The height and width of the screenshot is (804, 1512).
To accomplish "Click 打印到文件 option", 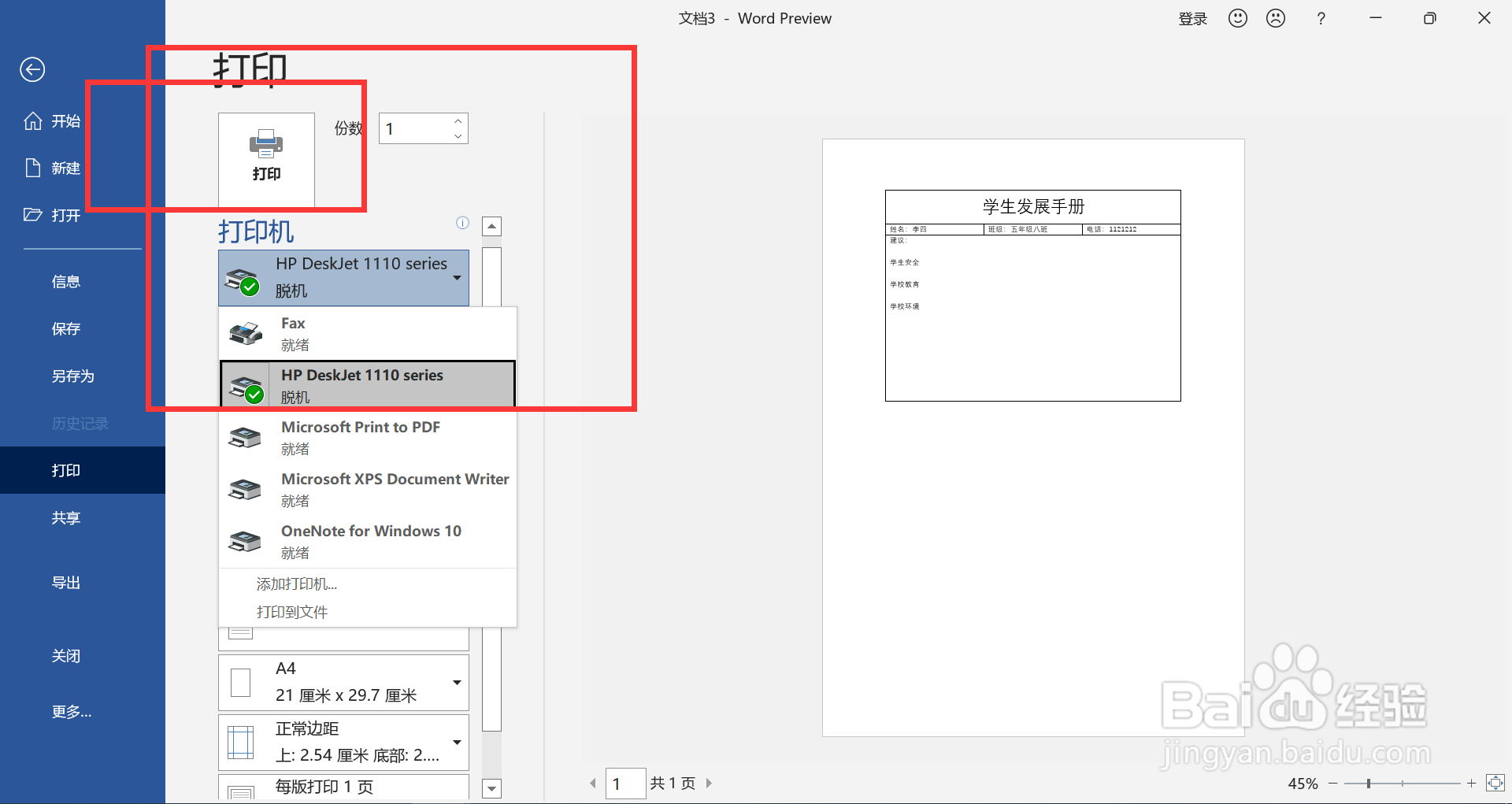I will click(x=292, y=612).
